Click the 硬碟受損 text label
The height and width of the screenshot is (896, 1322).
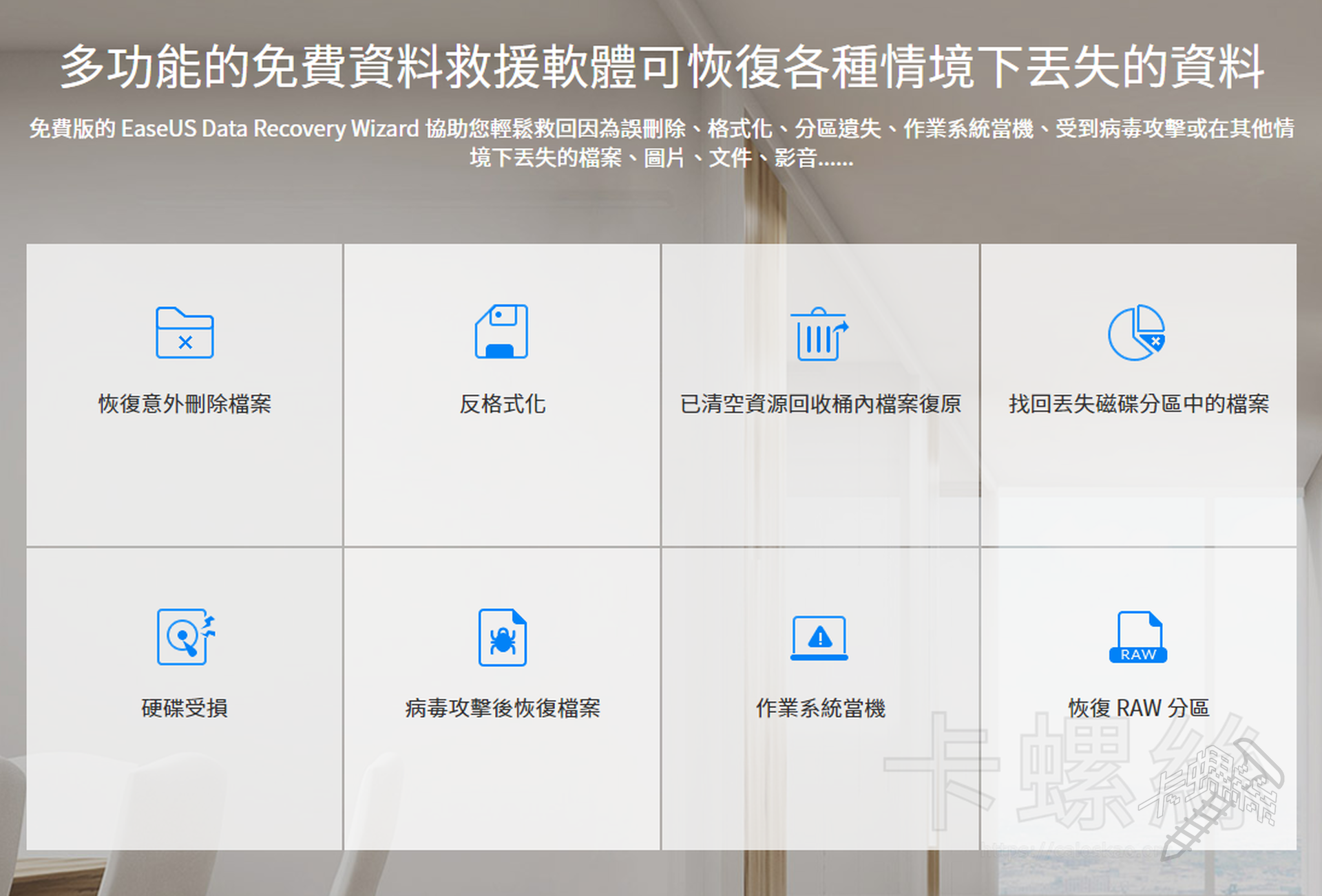click(185, 708)
